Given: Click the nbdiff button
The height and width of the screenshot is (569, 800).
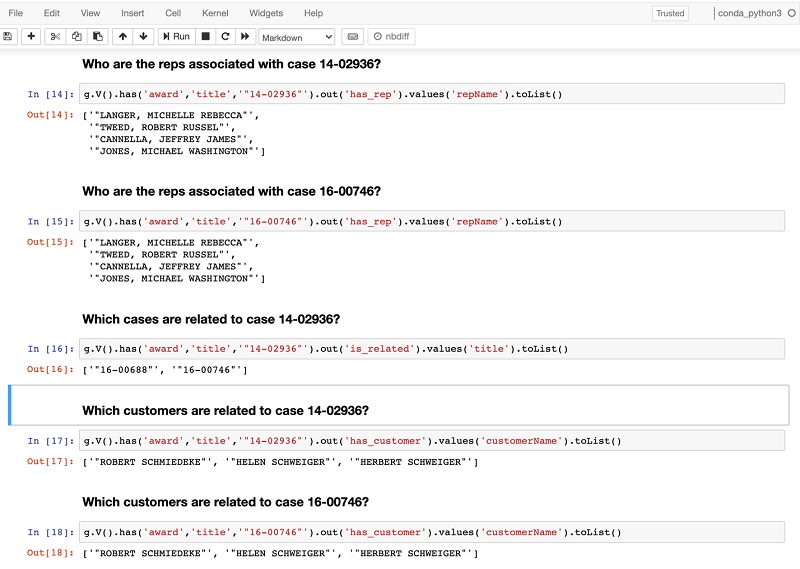Looking at the screenshot, I should click(391, 36).
